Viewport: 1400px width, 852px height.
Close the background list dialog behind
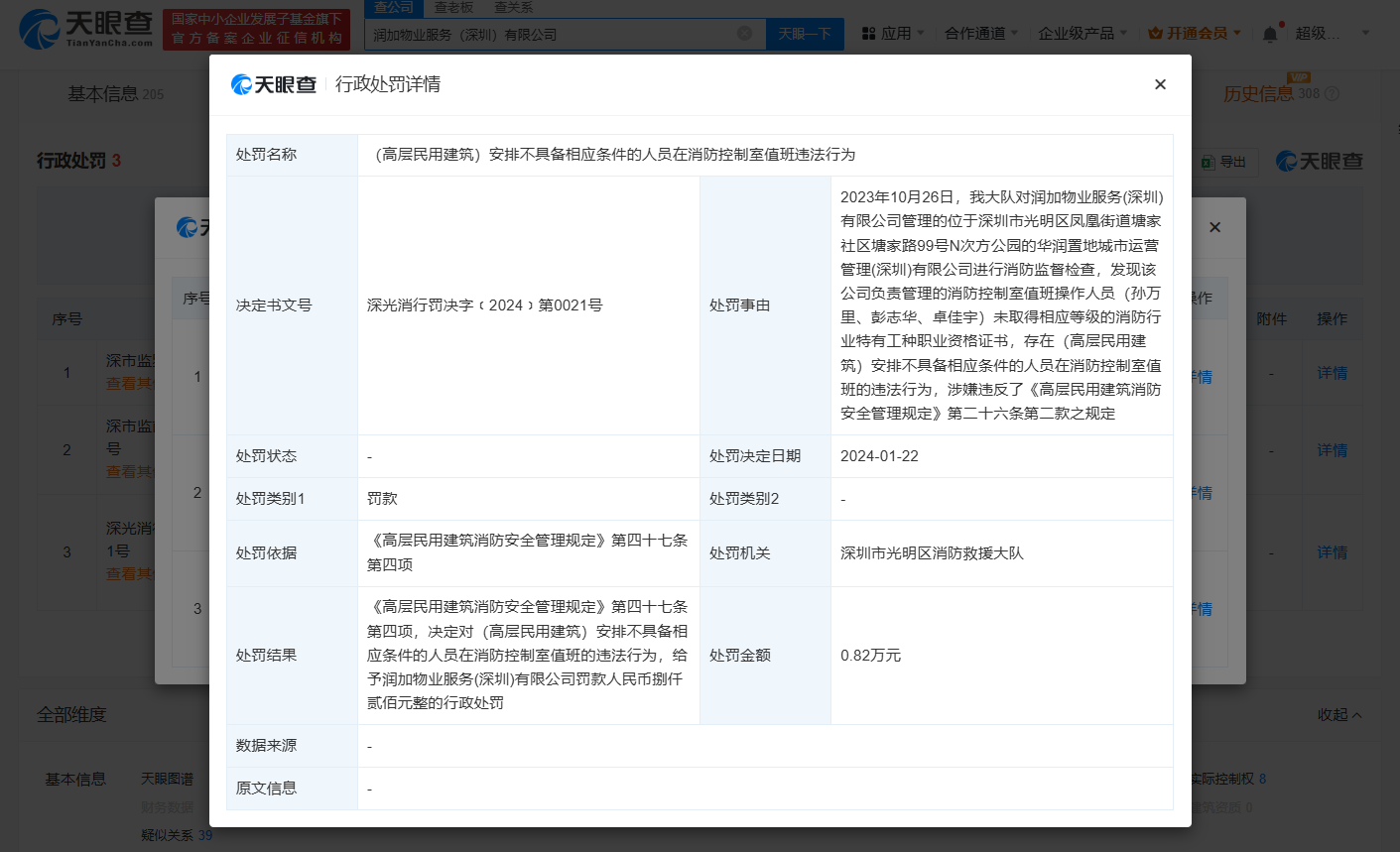pyautogui.click(x=1214, y=227)
